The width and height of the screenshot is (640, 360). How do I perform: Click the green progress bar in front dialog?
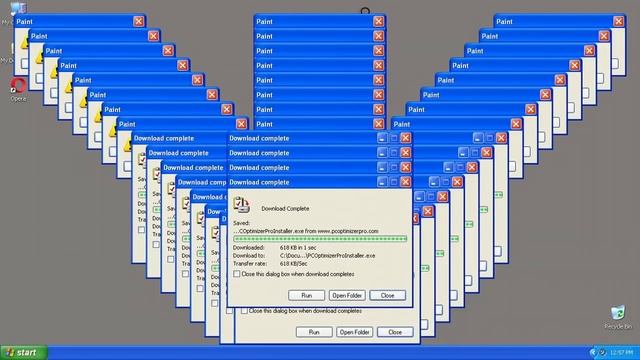coord(320,238)
